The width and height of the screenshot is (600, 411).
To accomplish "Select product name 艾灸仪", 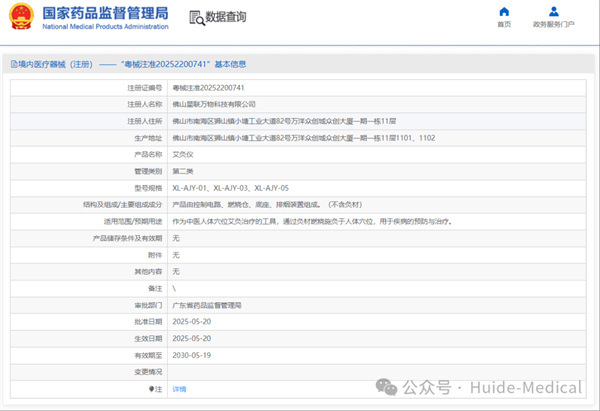I will 183,155.
